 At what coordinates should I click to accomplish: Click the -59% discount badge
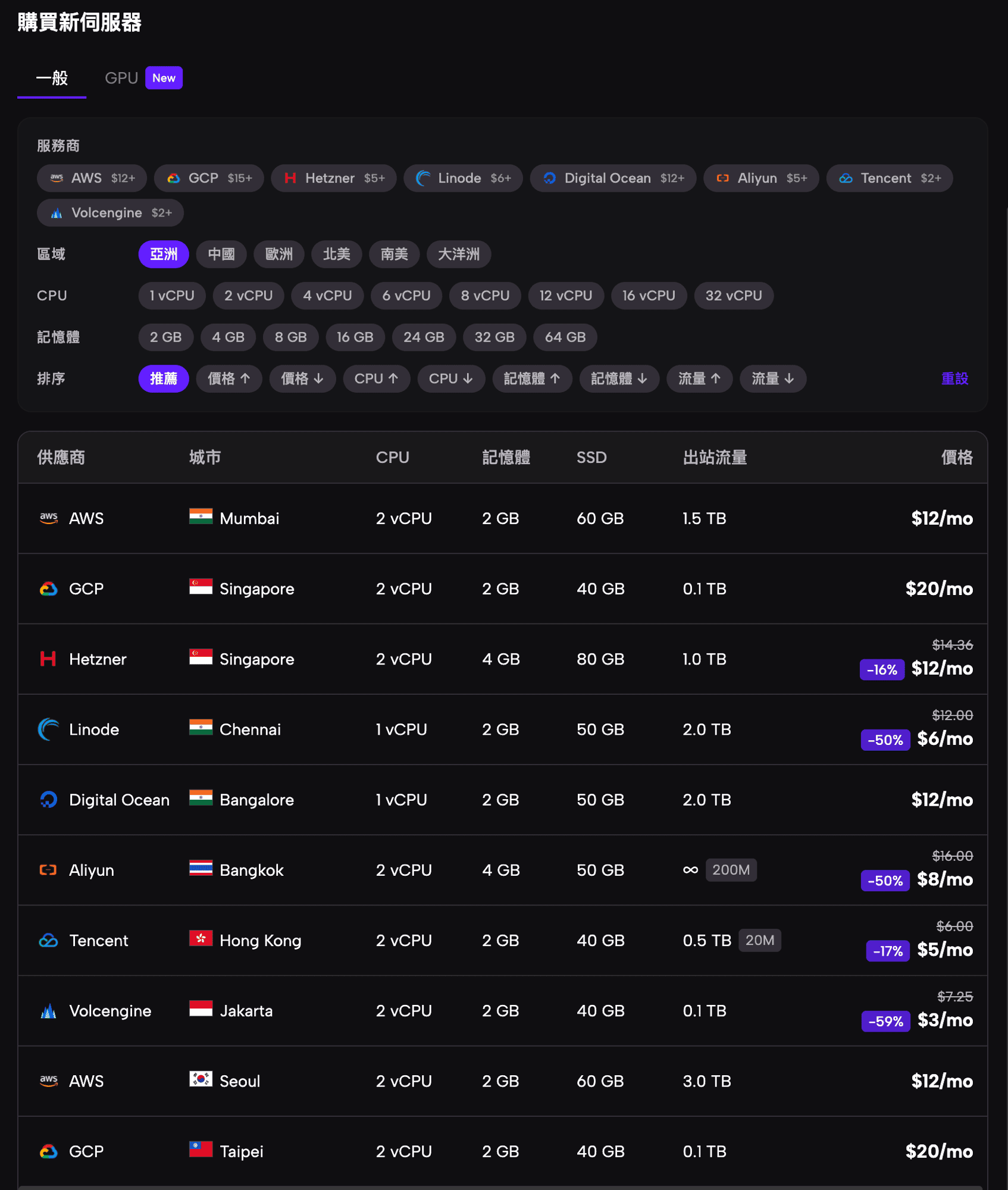coord(886,1022)
